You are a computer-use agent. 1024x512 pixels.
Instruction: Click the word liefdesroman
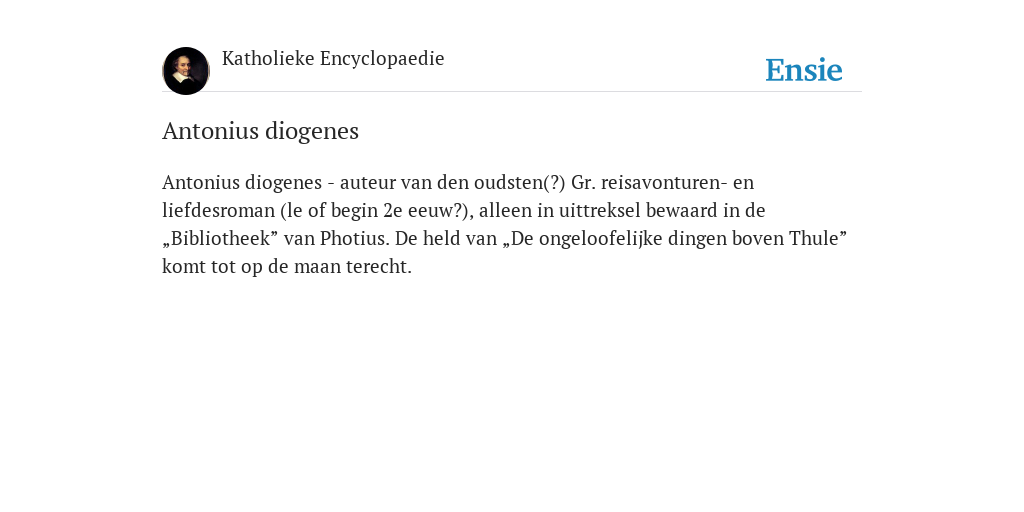tap(218, 210)
